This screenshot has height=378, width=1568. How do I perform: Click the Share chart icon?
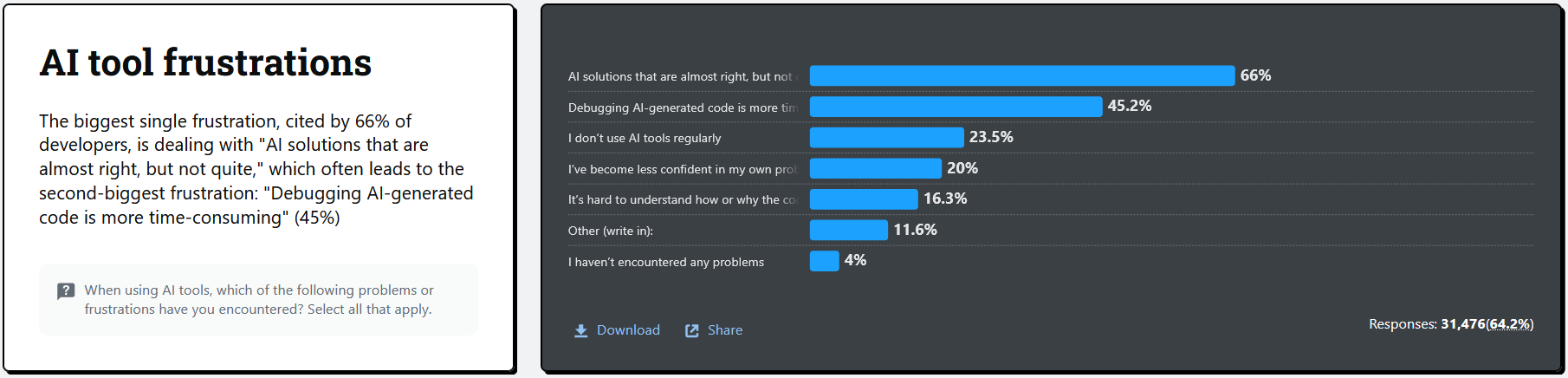coord(692,331)
